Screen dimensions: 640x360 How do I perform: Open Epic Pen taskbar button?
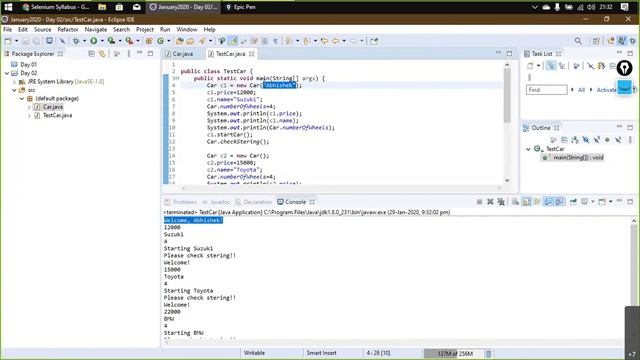coord(241,7)
